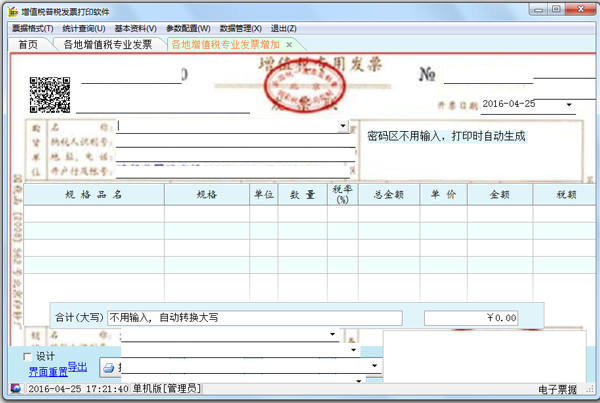Click first row cell under 数量
Viewport: 600px width, 403px height.
pyautogui.click(x=303, y=214)
